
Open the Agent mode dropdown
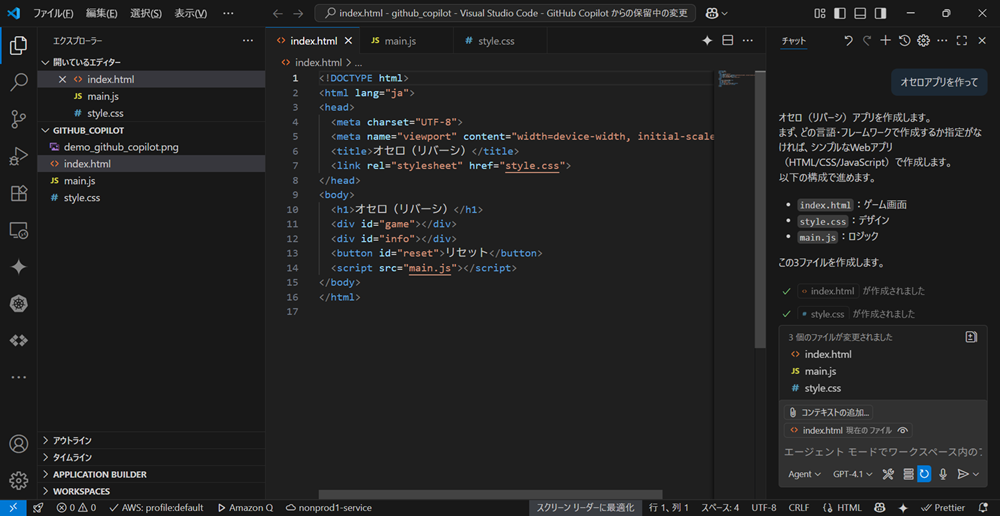pos(804,474)
